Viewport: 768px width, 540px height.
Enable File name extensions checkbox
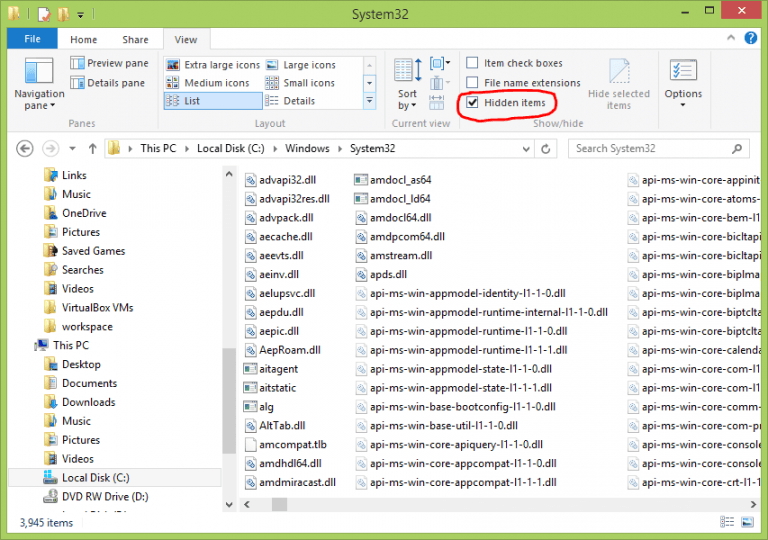[x=473, y=83]
